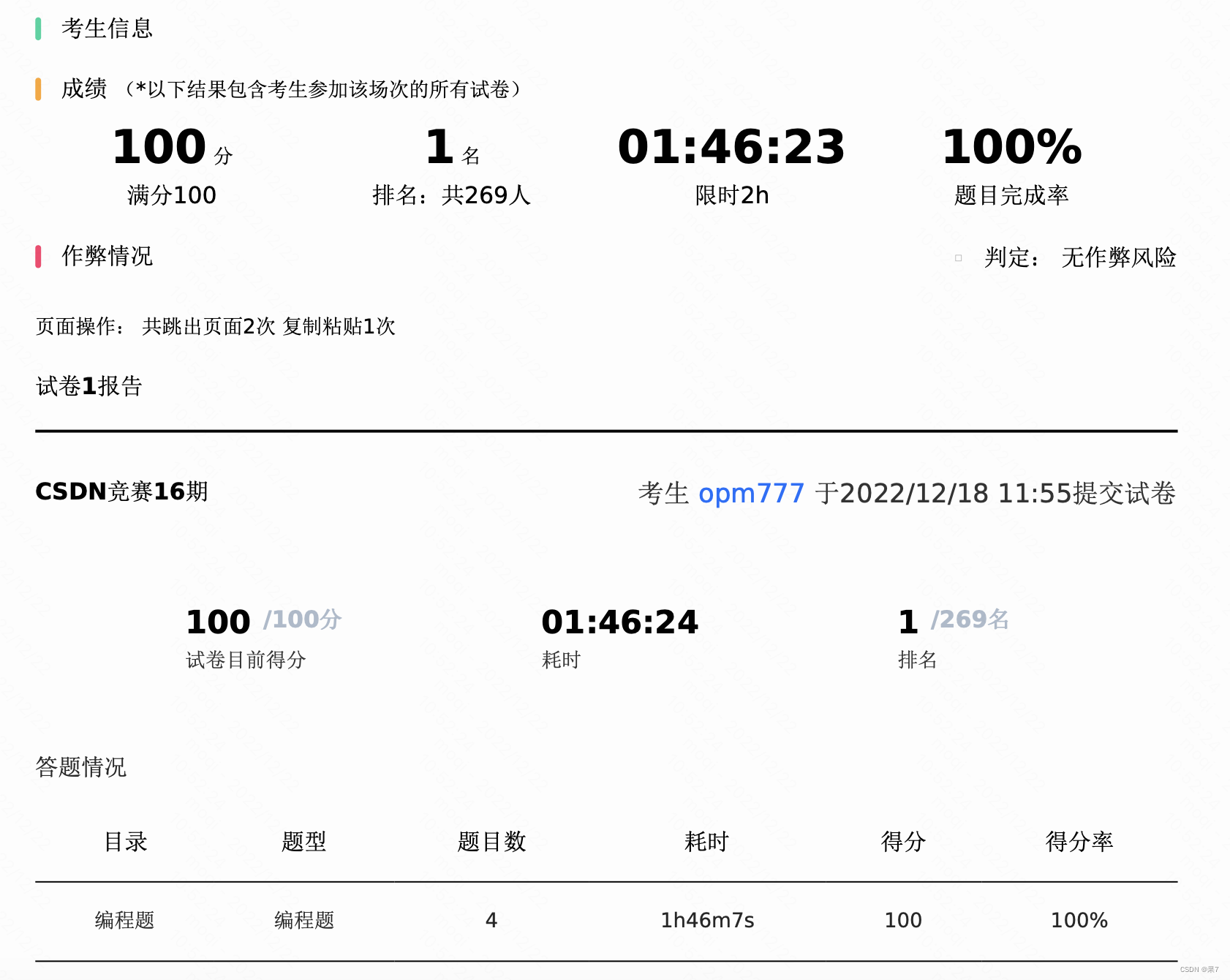Image resolution: width=1230 pixels, height=980 pixels.
Task: Click the small square icon before 判定
Action: pyautogui.click(x=958, y=257)
